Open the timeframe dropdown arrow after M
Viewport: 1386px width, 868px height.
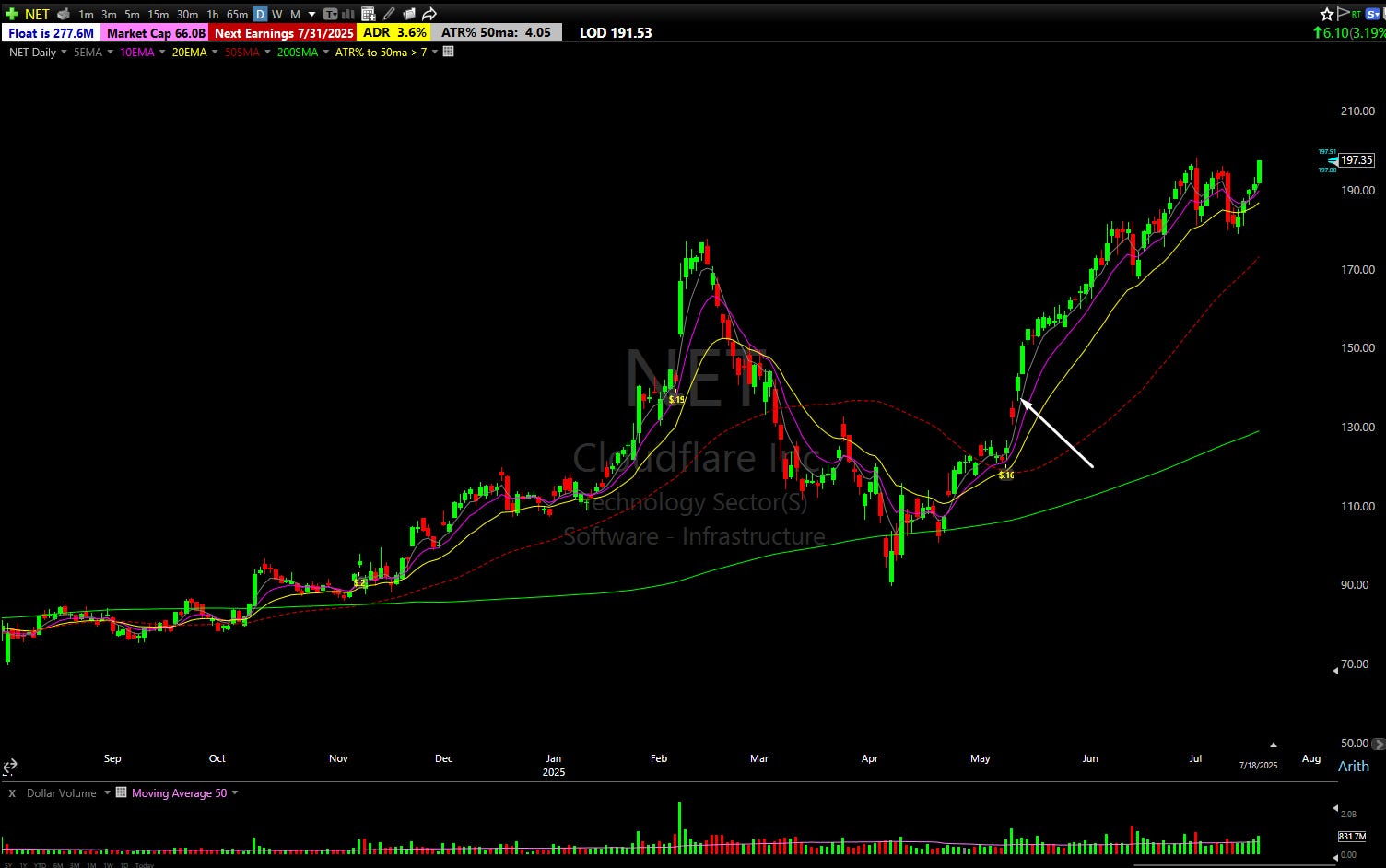[x=311, y=15]
